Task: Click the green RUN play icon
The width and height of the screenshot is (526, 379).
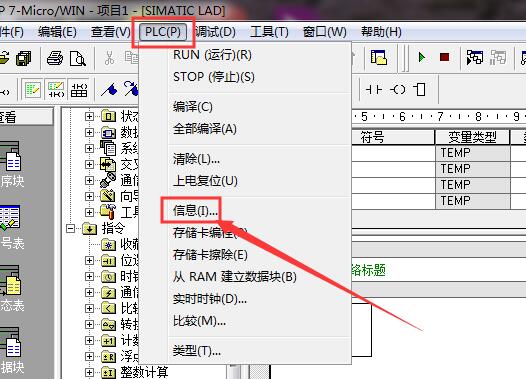Action: [x=422, y=57]
